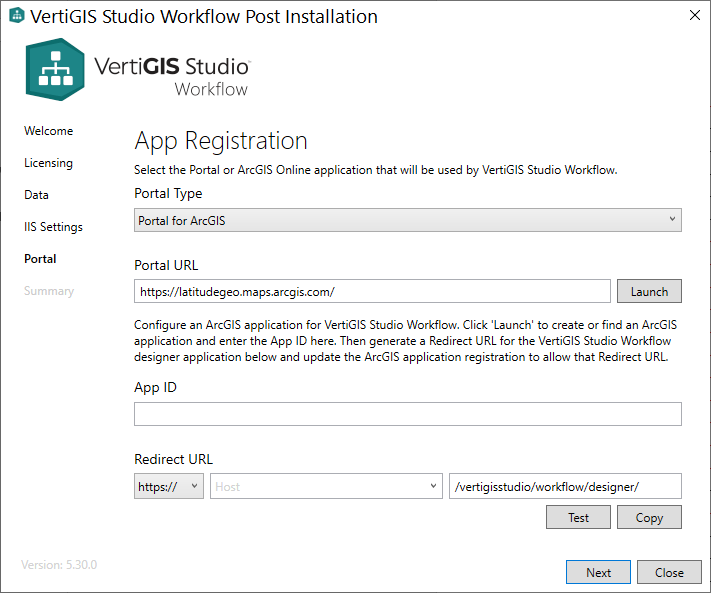
Task: Proceed with the Next button
Action: (598, 573)
